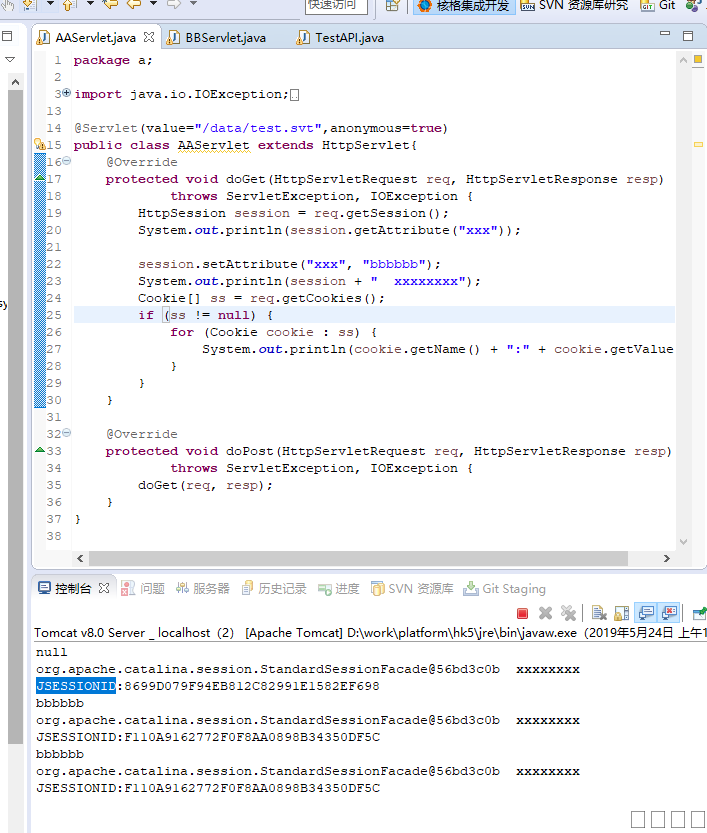Collapse the doPost method at line 32
This screenshot has height=833, width=707.
point(66,434)
